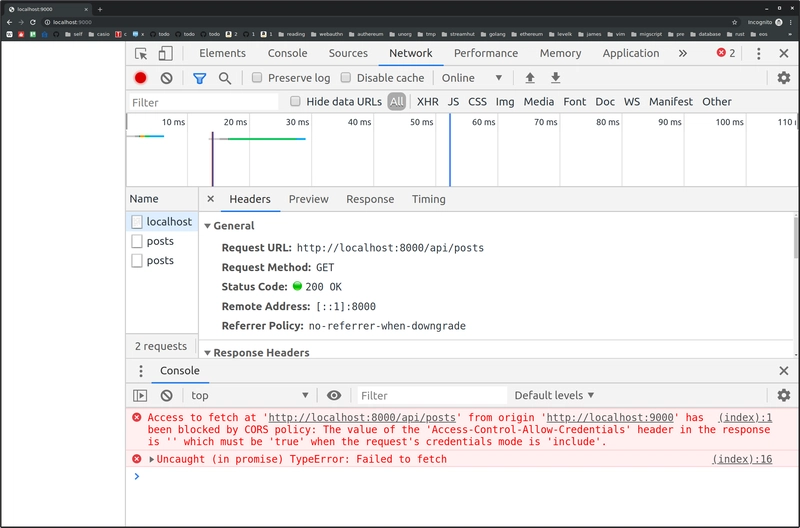Switch to the Elements tab
Screen dimensions: 800x528
222,53
